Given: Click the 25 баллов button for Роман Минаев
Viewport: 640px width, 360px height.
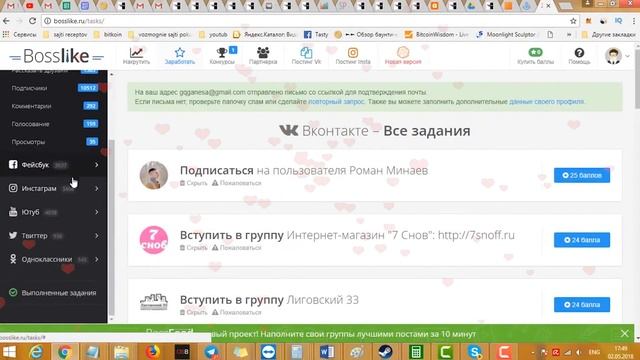Looking at the screenshot, I should (582, 175).
